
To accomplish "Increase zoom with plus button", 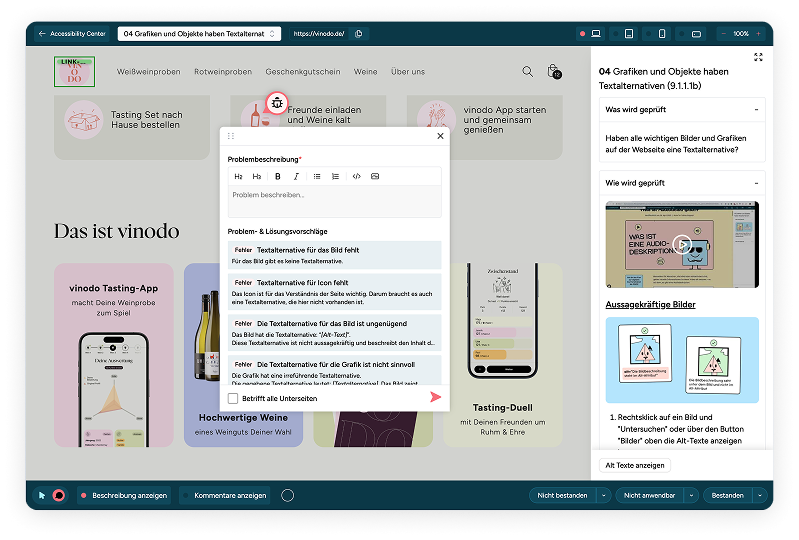I will (758, 34).
